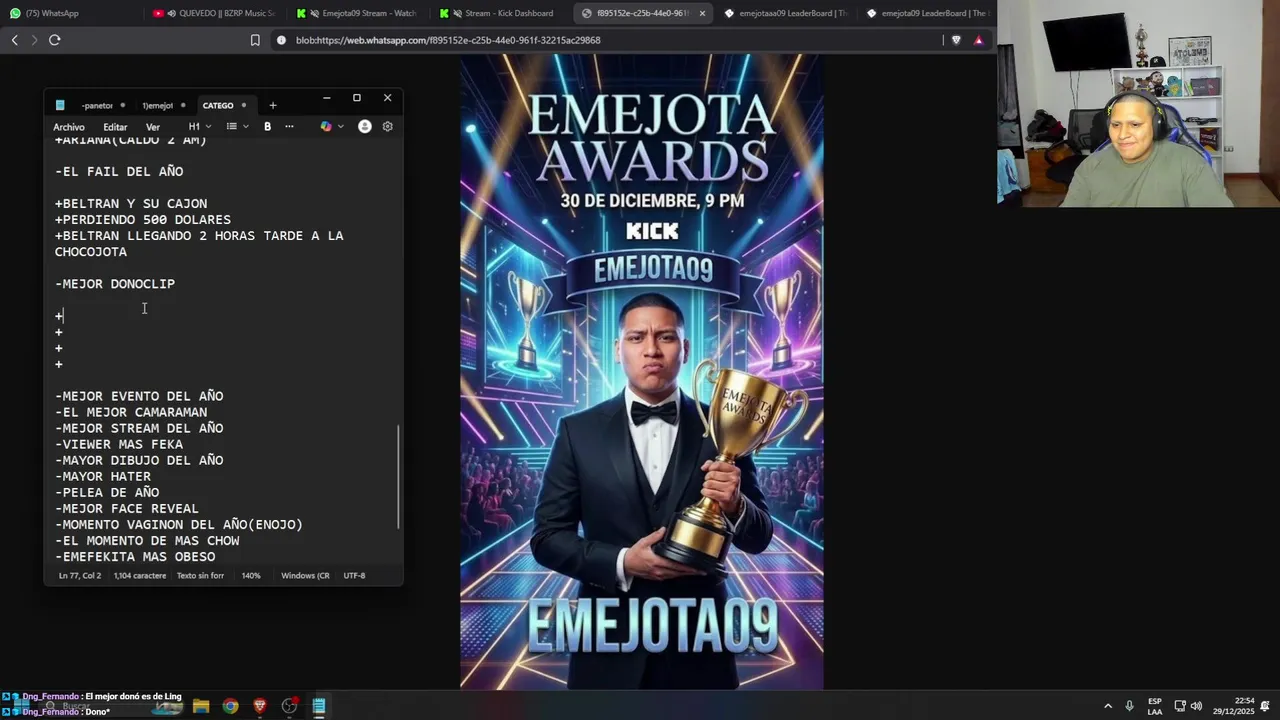Image resolution: width=1280 pixels, height=720 pixels.
Task: Reload the browser page
Action: pos(55,40)
